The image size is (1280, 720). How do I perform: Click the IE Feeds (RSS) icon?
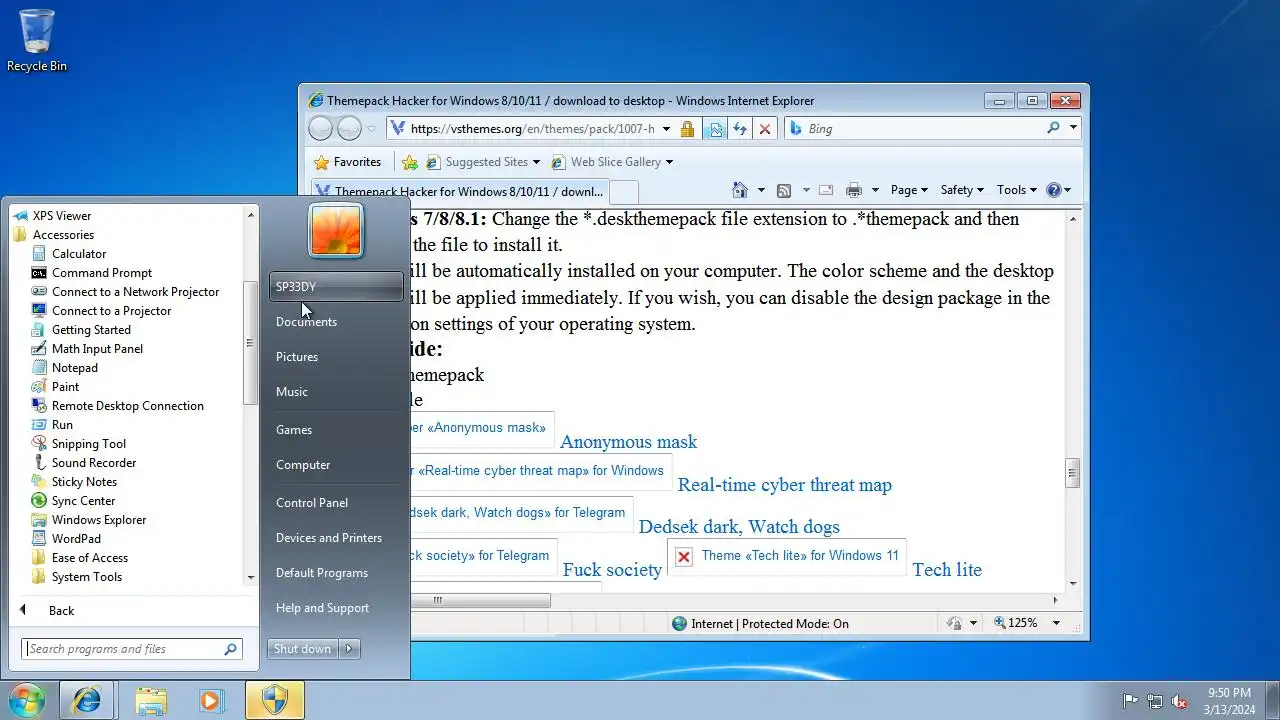pos(784,190)
